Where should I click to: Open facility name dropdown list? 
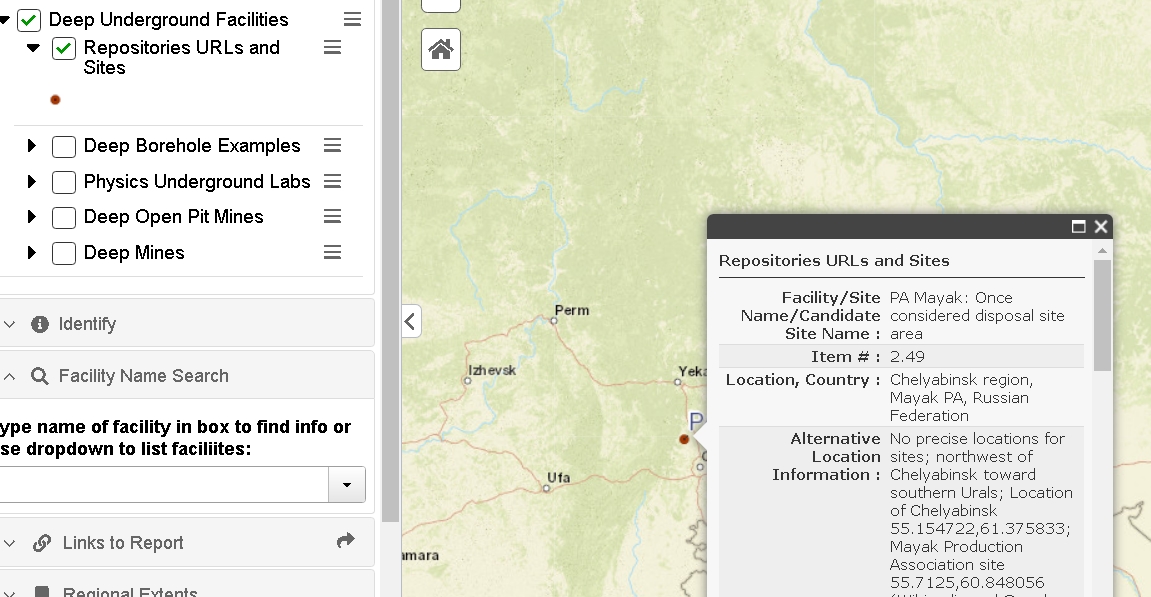click(347, 485)
